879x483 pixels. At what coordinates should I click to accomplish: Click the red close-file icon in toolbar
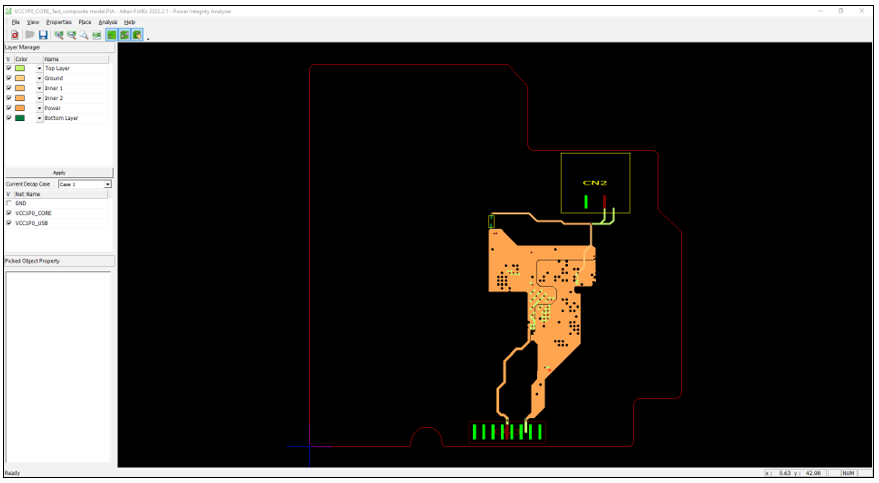[15, 35]
